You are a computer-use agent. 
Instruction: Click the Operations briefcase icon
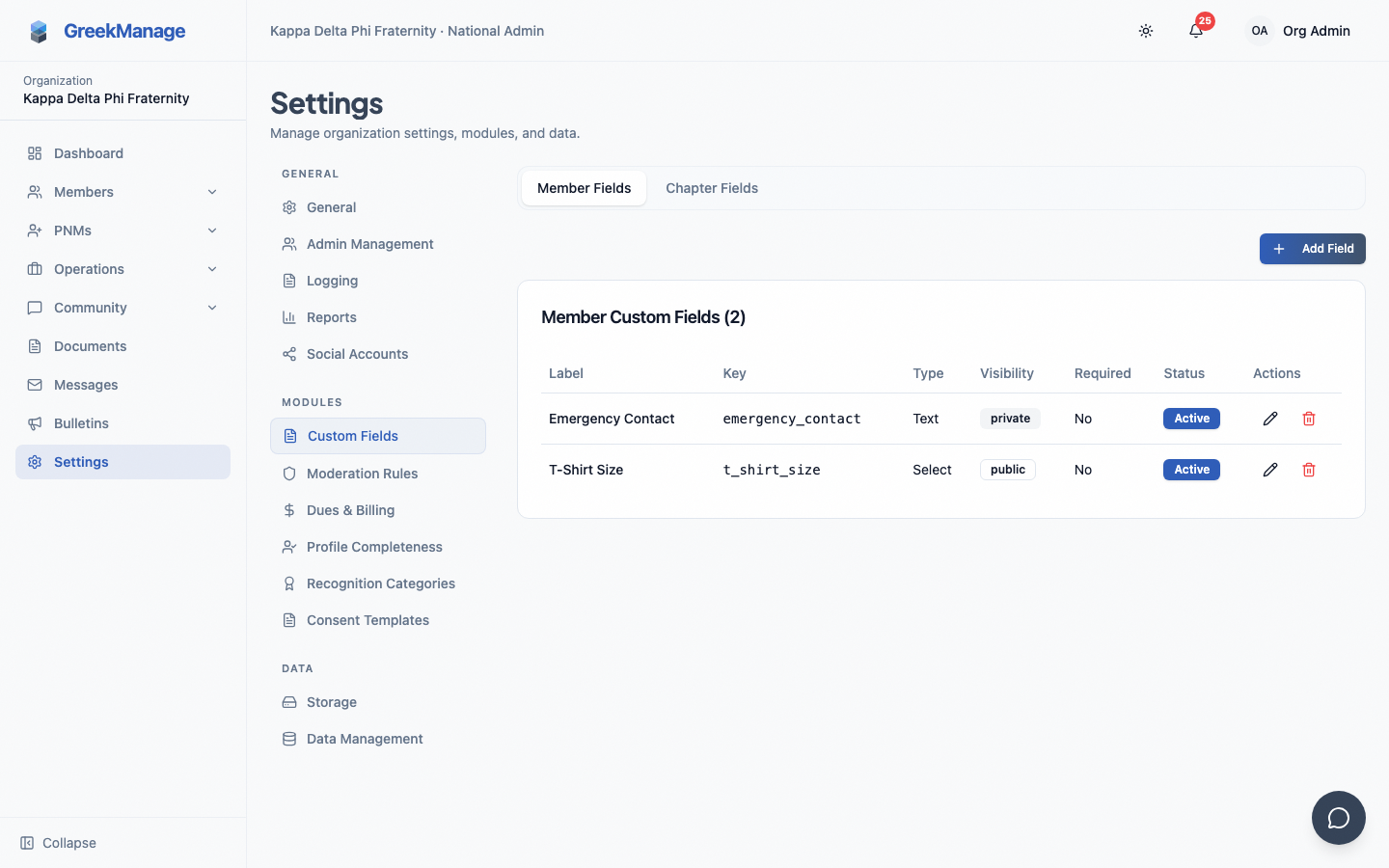click(x=35, y=269)
